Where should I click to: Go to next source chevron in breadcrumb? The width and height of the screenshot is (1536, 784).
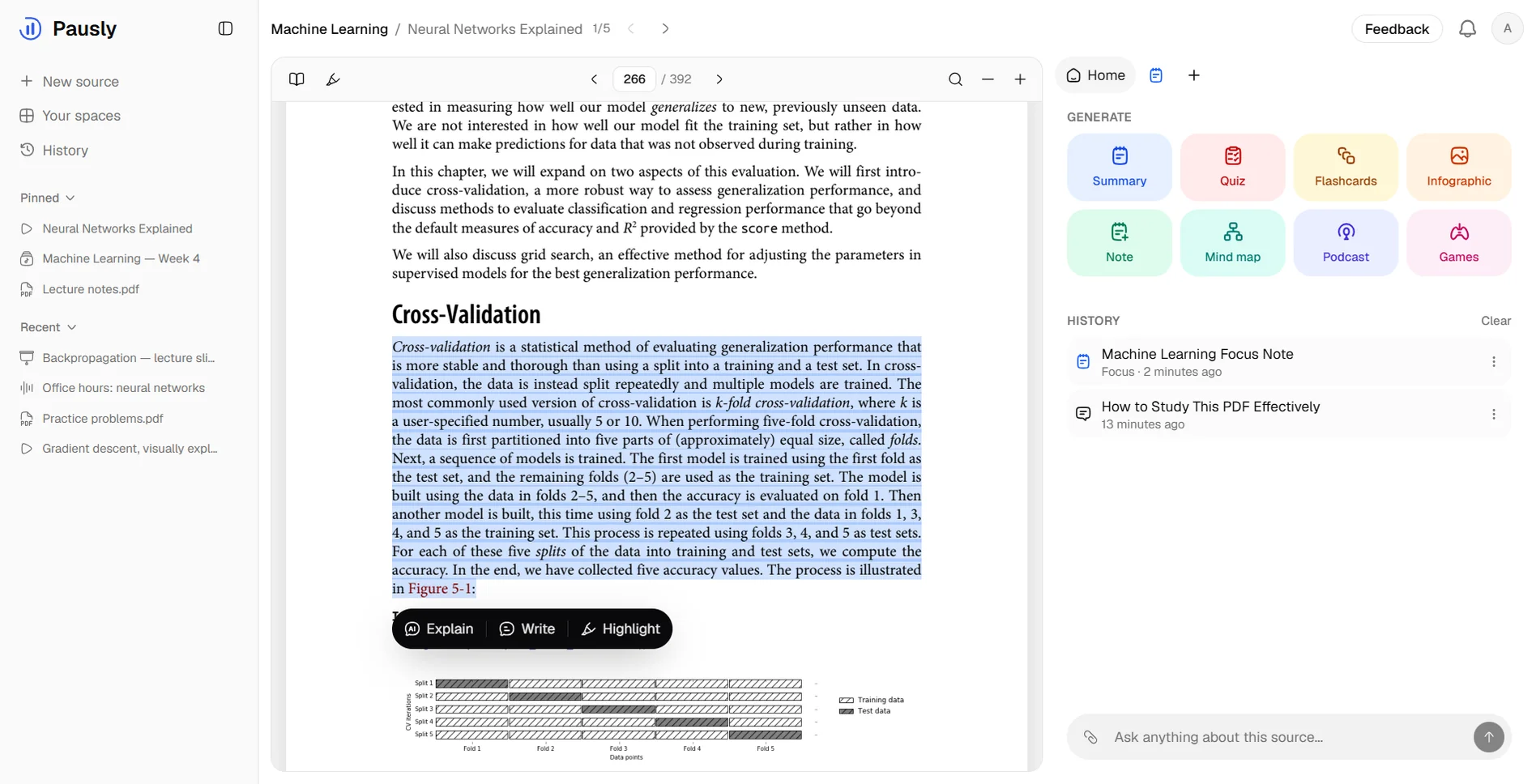pyautogui.click(x=665, y=28)
